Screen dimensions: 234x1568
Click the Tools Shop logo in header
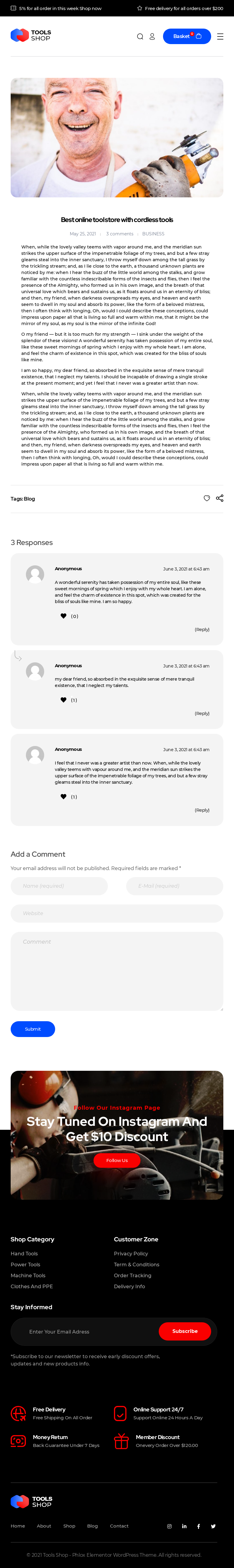coord(31,35)
